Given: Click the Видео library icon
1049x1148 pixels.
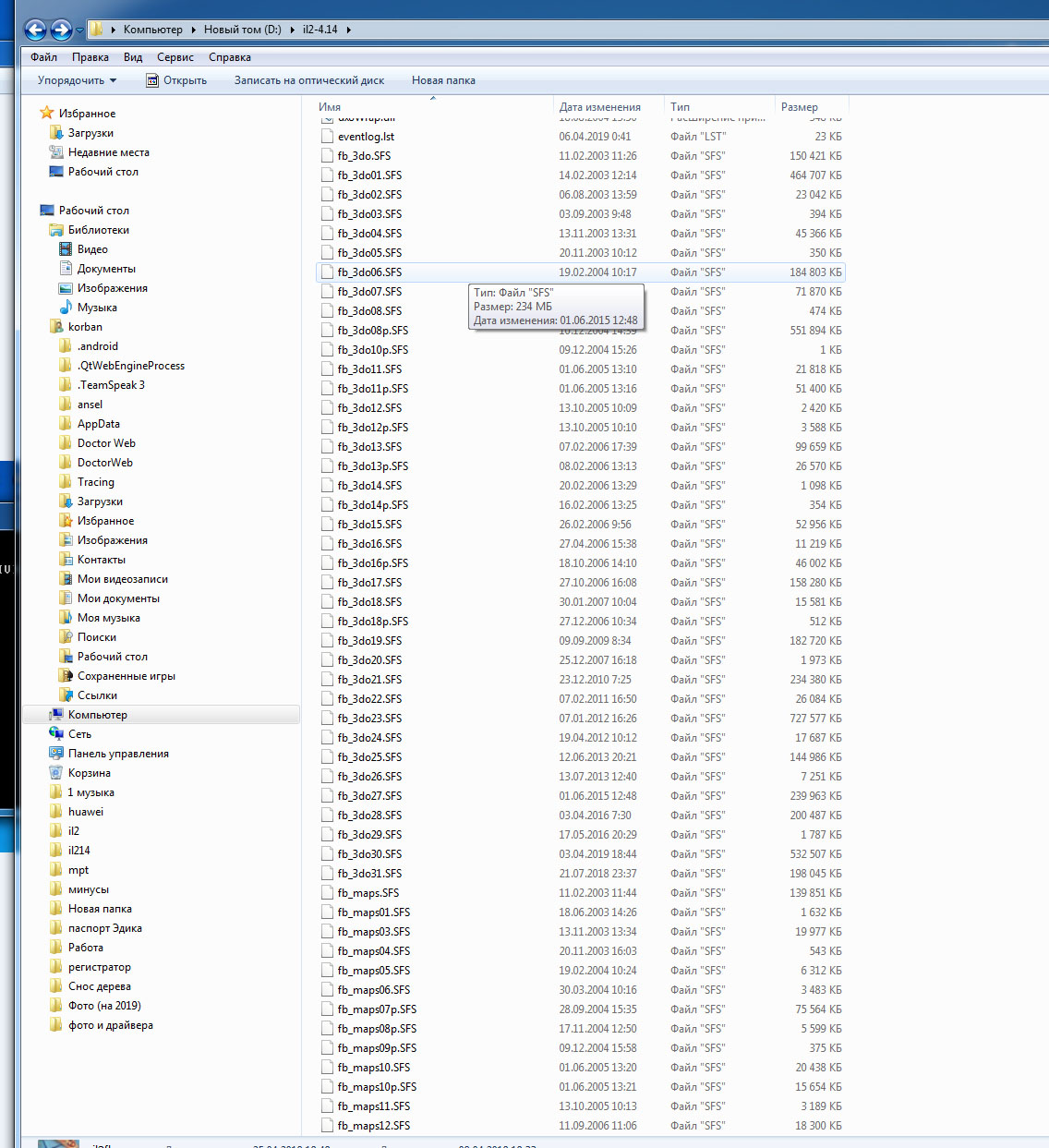Looking at the screenshot, I should click(x=66, y=249).
